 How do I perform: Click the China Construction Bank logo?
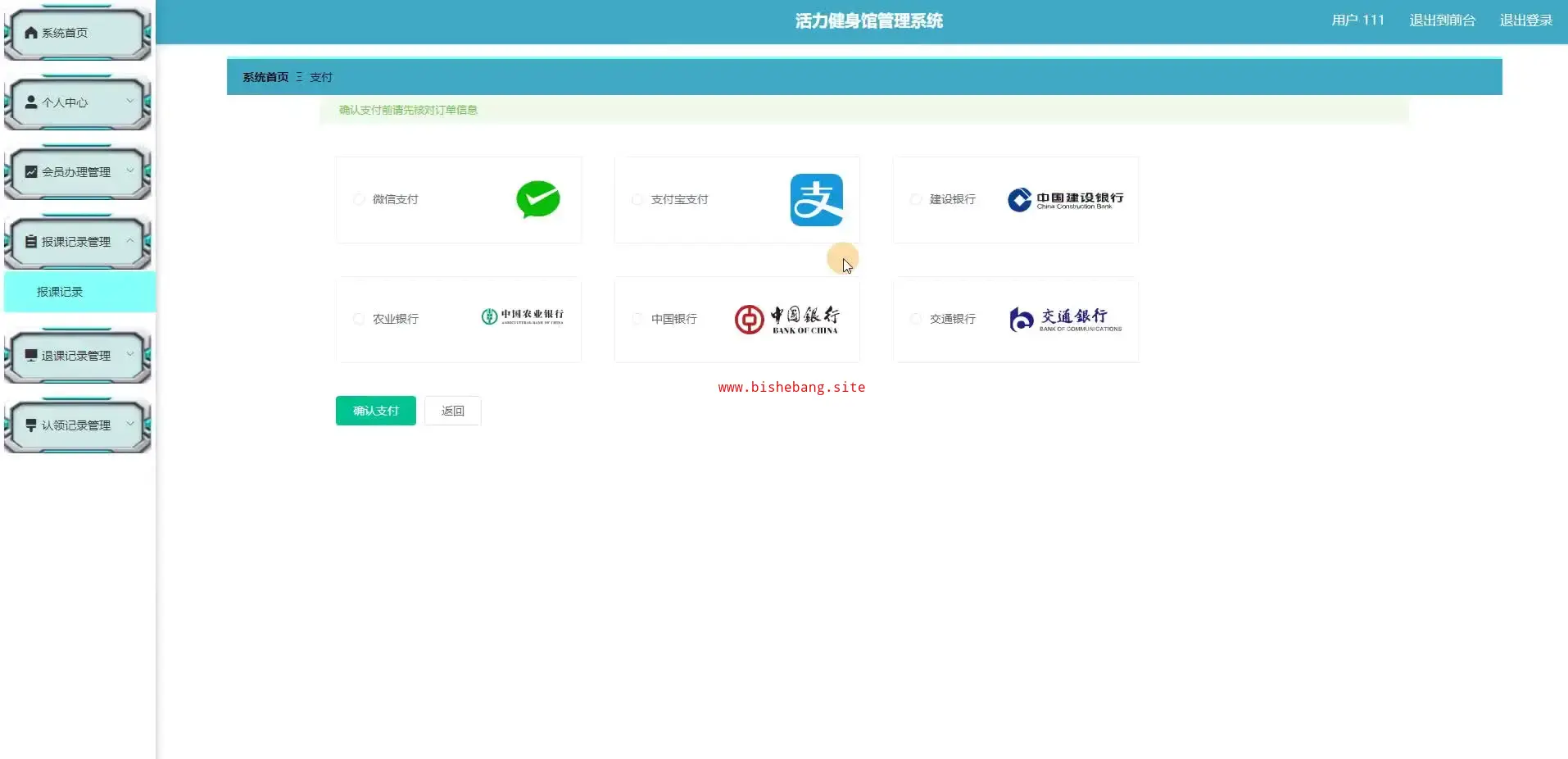1066,200
